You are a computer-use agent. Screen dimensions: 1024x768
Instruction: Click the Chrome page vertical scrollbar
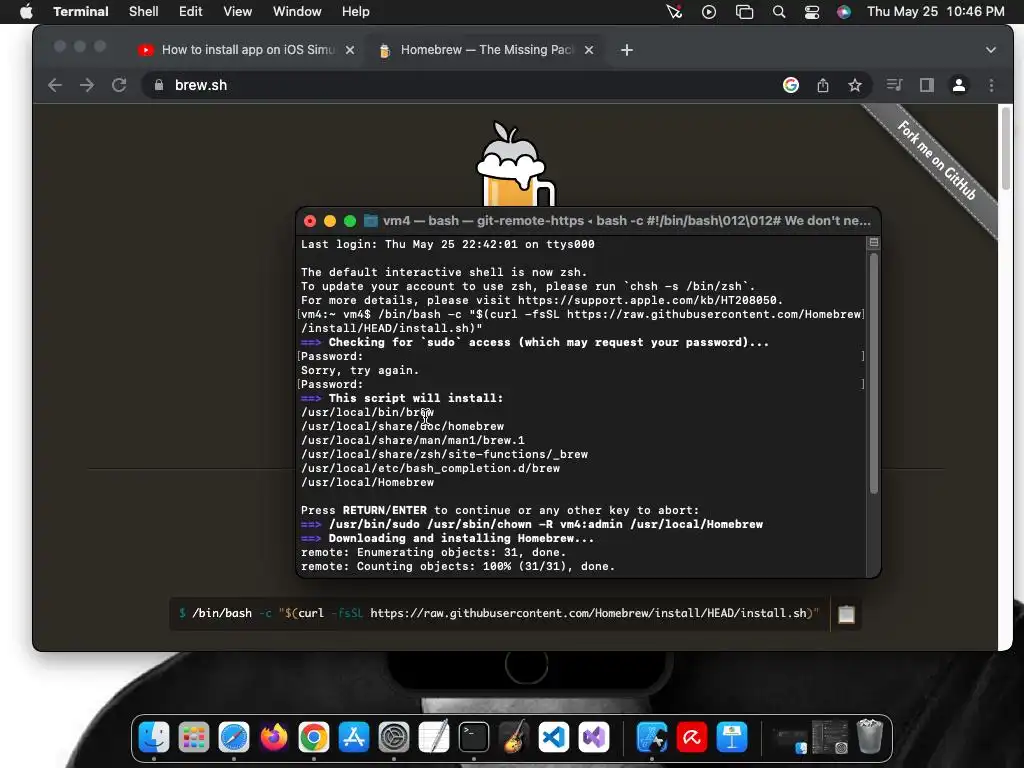coord(1006,149)
